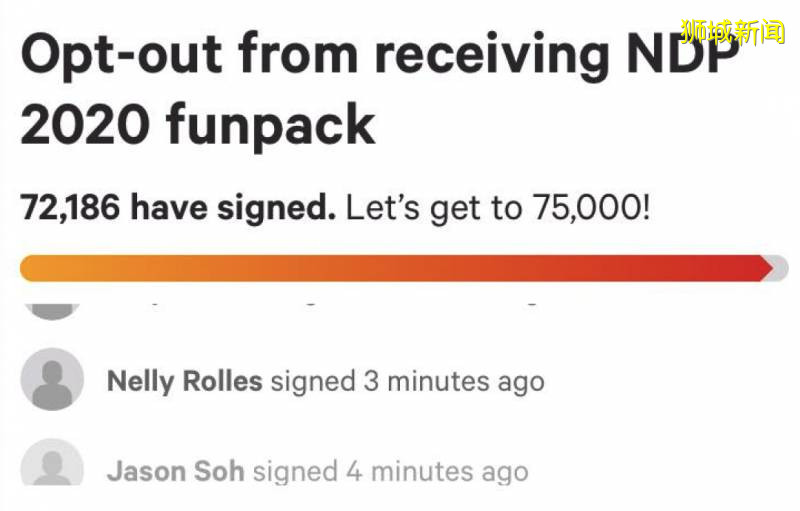Click the "75,000!" goal number
This screenshot has width=800, height=511.
[590, 209]
